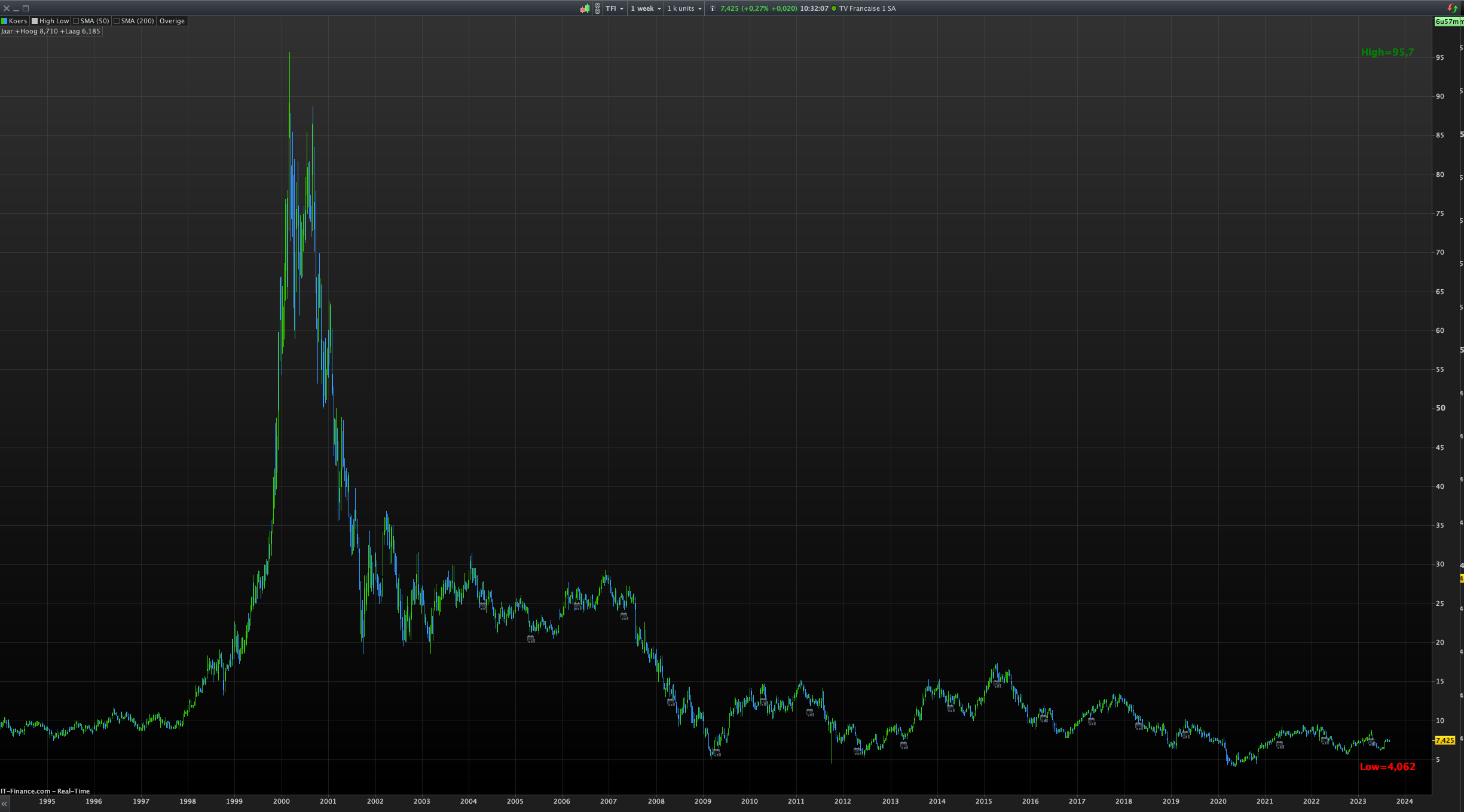Click the 7,425 current price label
This screenshot has height=812, width=1464.
click(1445, 740)
